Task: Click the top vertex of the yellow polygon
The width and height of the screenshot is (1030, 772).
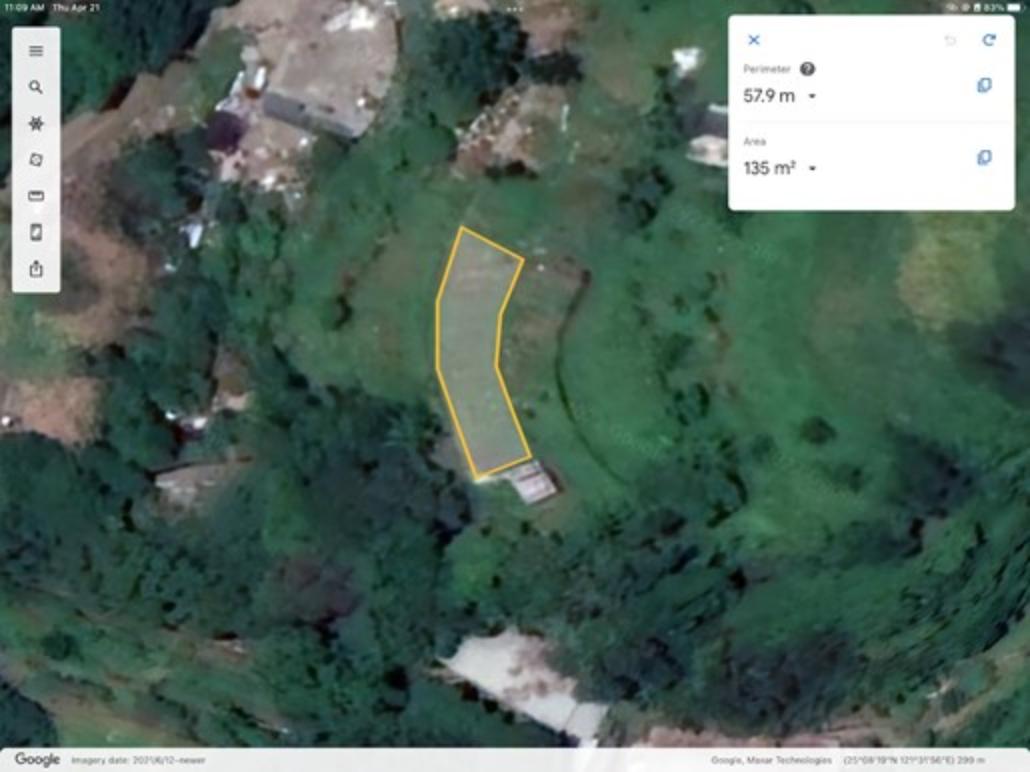Action: pyautogui.click(x=462, y=229)
